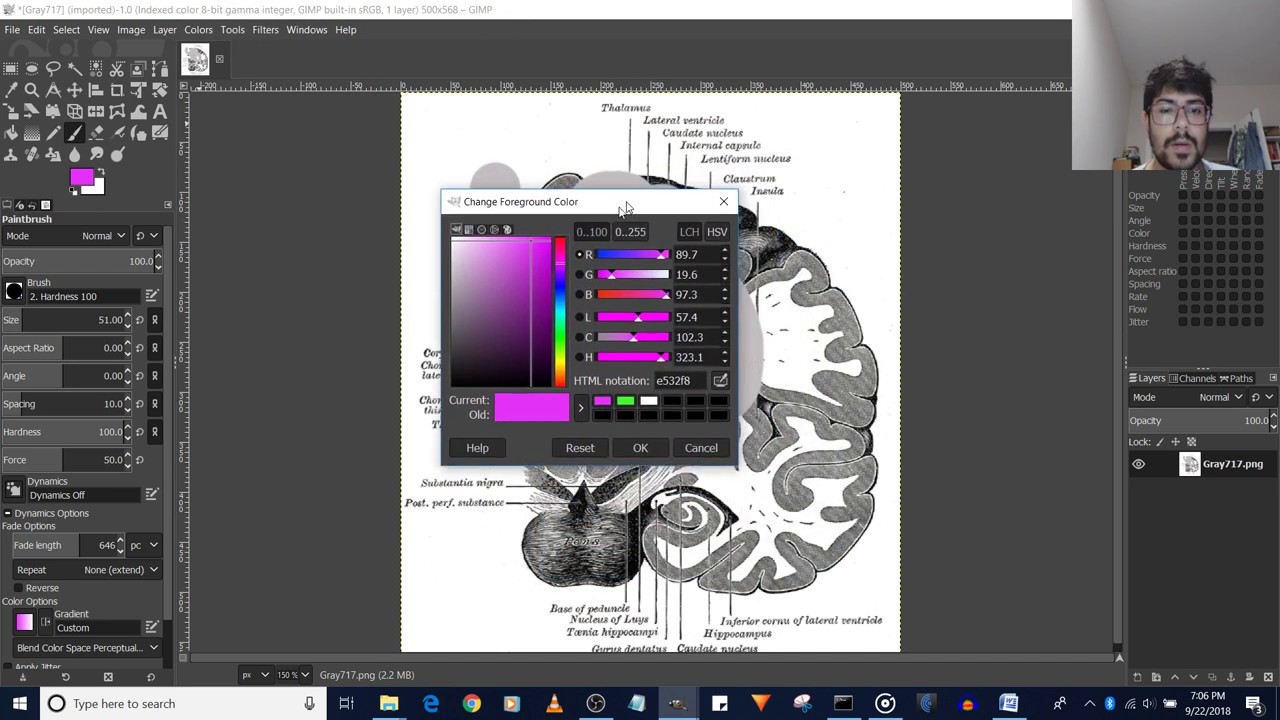Select the Scissors Select tool
This screenshot has width=1280, height=720.
(117, 69)
